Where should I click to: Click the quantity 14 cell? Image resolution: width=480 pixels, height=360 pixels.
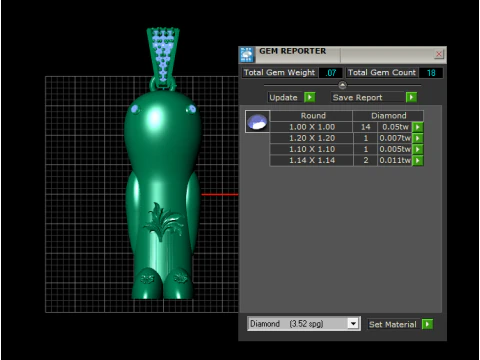[365, 127]
